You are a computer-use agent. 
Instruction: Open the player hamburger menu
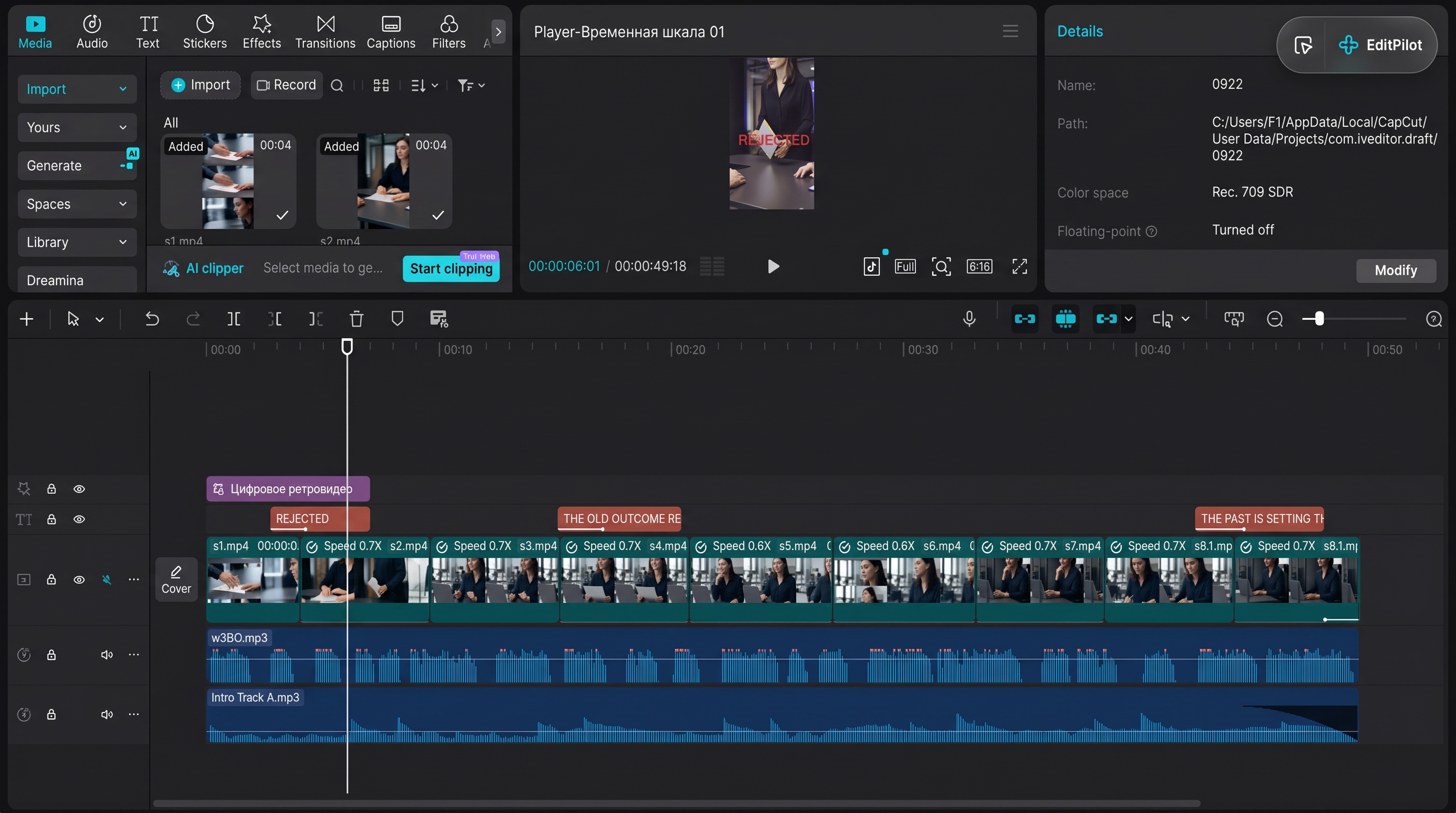tap(1010, 31)
